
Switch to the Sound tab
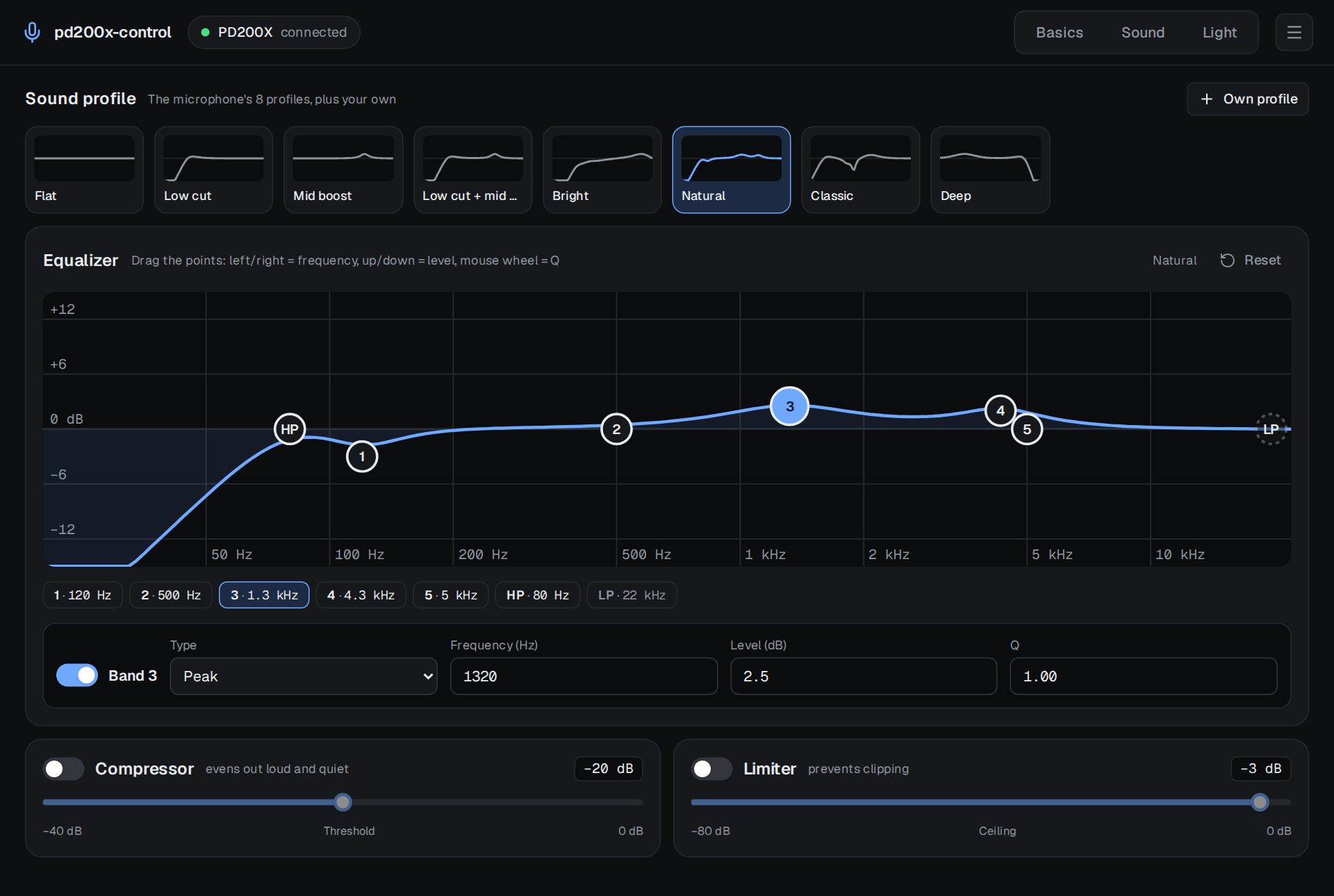[1143, 33]
